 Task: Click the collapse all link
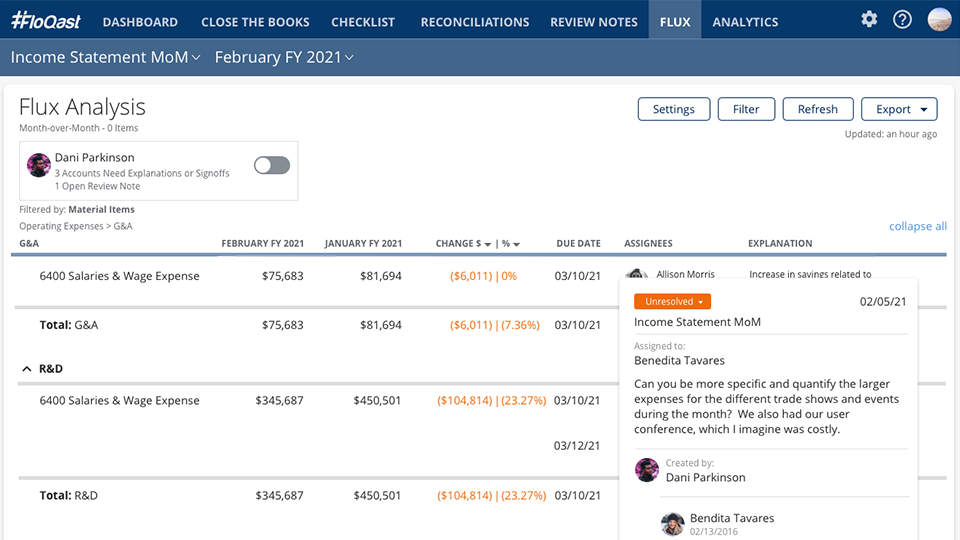coord(917,226)
